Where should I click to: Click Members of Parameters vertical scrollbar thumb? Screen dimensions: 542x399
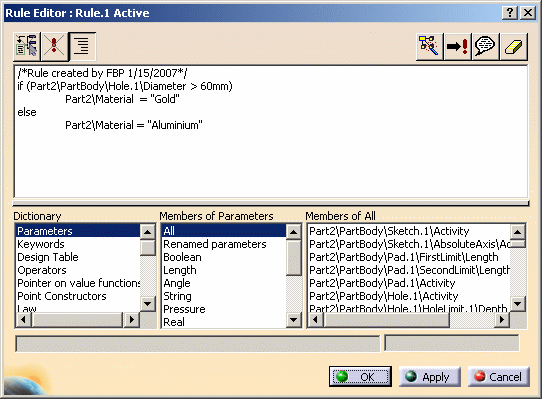click(294, 258)
